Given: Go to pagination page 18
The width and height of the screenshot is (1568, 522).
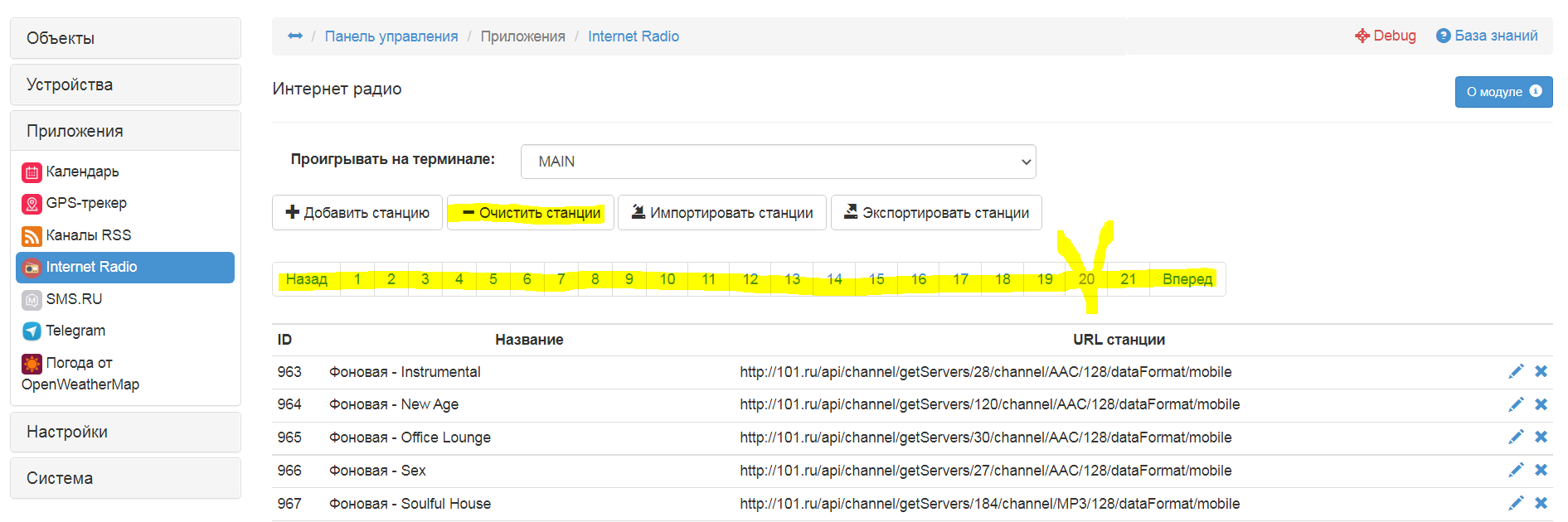Looking at the screenshot, I should (1002, 279).
